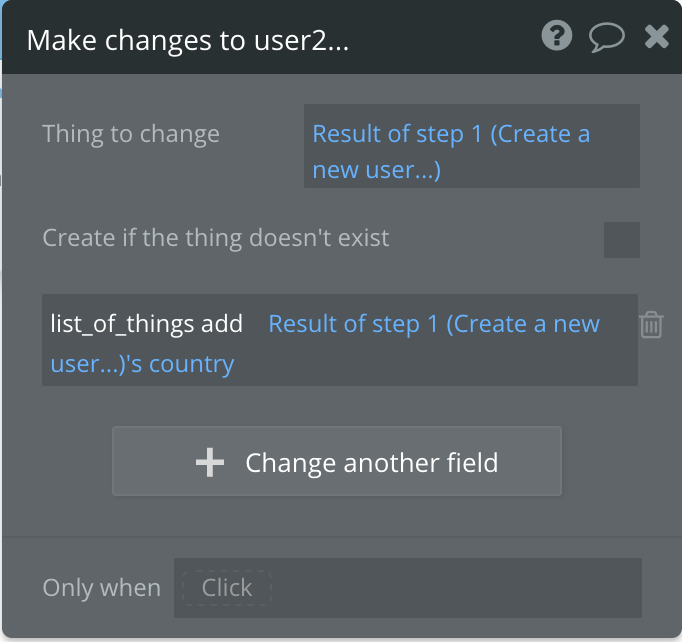Screen dimensions: 682x642
Task: Enable 'Create if the thing doesn't exist' checkbox
Action: click(x=621, y=240)
